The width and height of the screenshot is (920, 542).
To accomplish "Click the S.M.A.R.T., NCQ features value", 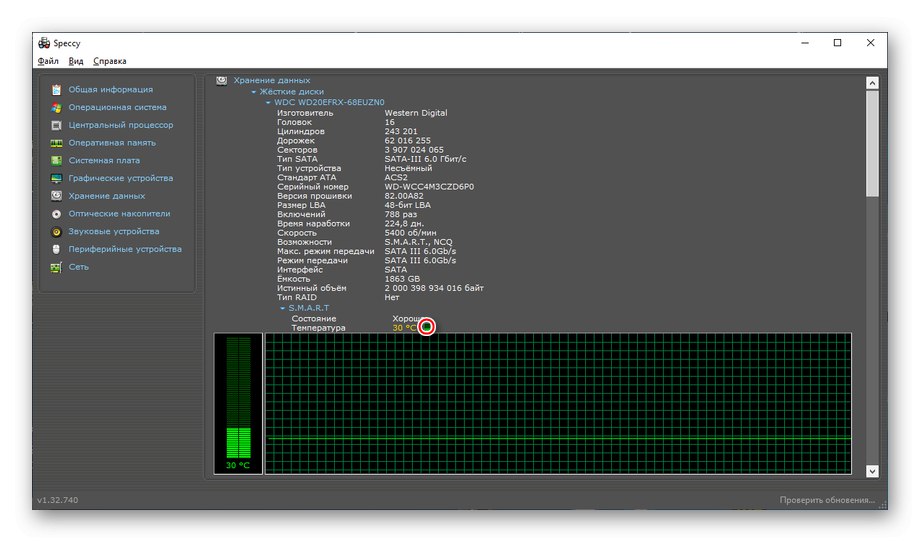I will click(x=418, y=242).
